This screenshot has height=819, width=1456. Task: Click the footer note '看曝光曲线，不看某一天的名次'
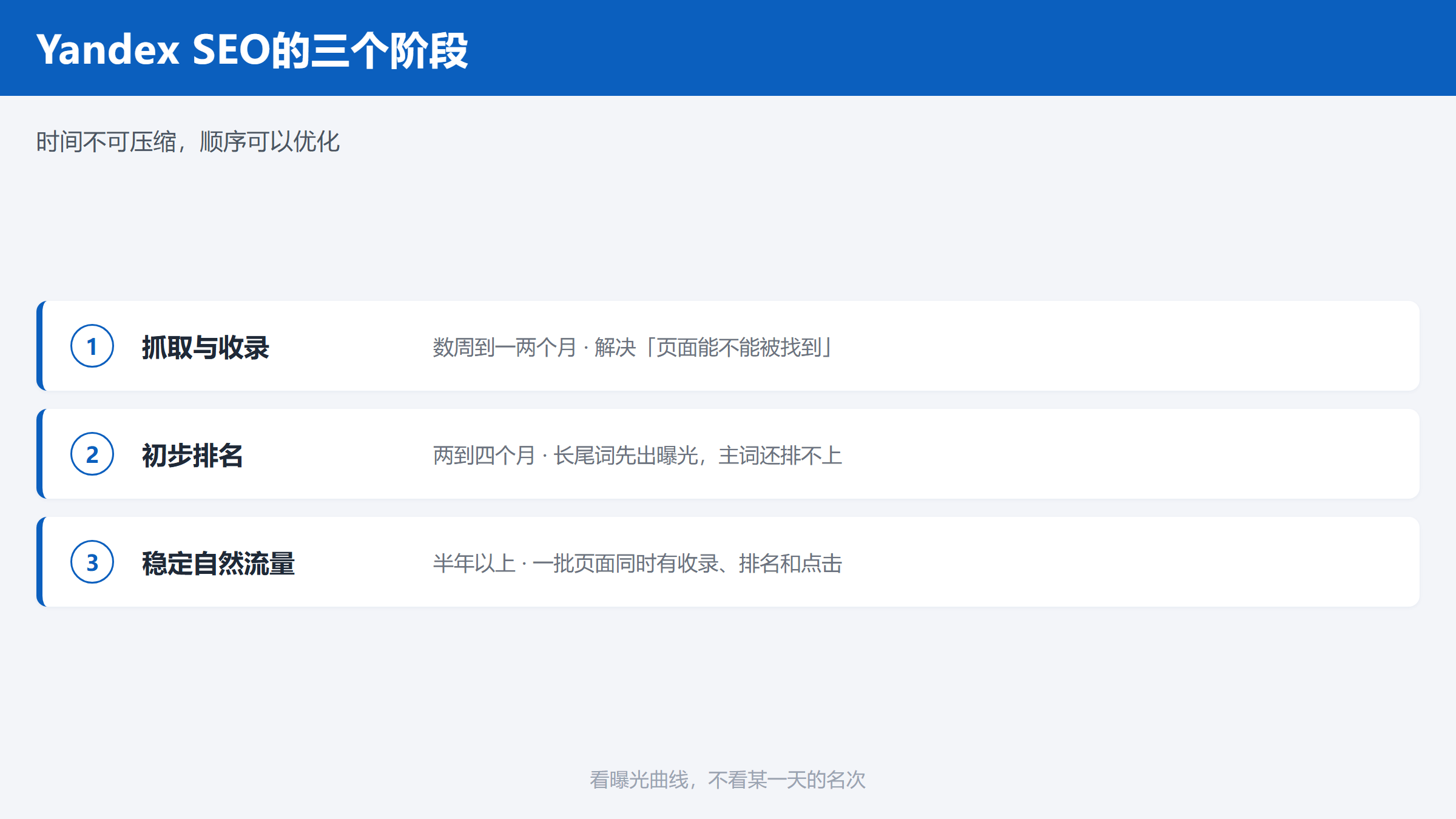click(728, 780)
